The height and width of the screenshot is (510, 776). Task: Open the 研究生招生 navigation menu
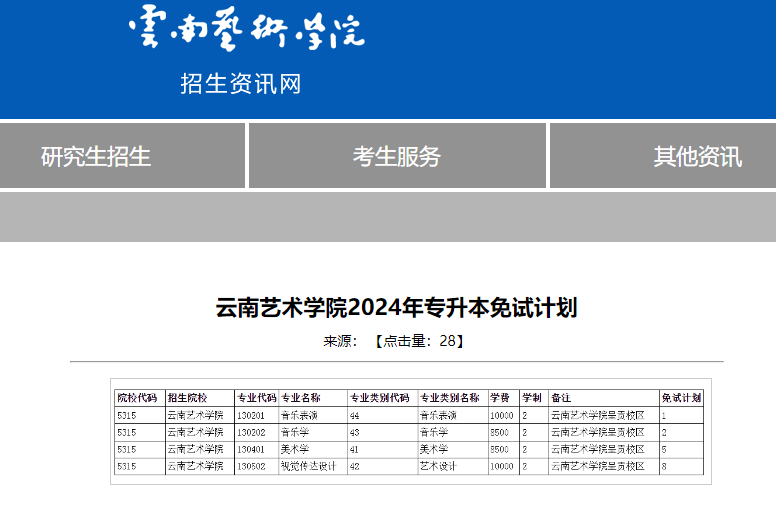(x=96, y=156)
